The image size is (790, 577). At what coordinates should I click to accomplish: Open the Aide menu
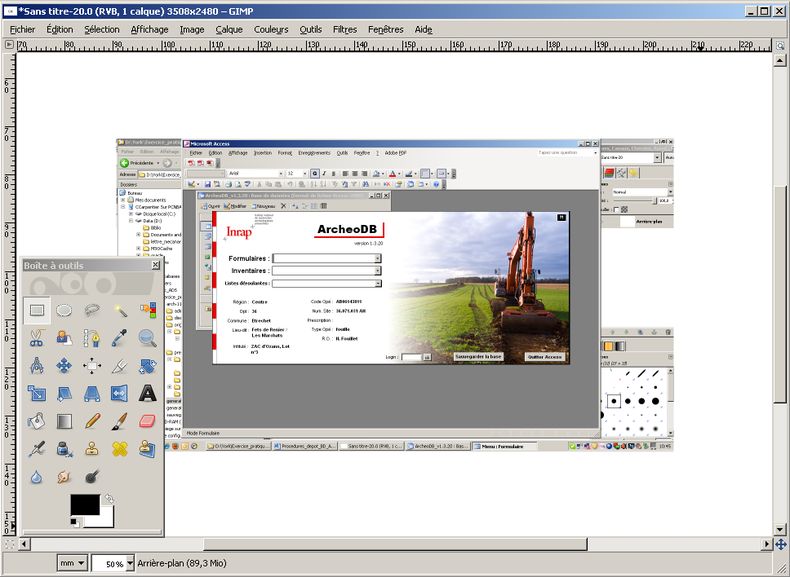[x=423, y=29]
